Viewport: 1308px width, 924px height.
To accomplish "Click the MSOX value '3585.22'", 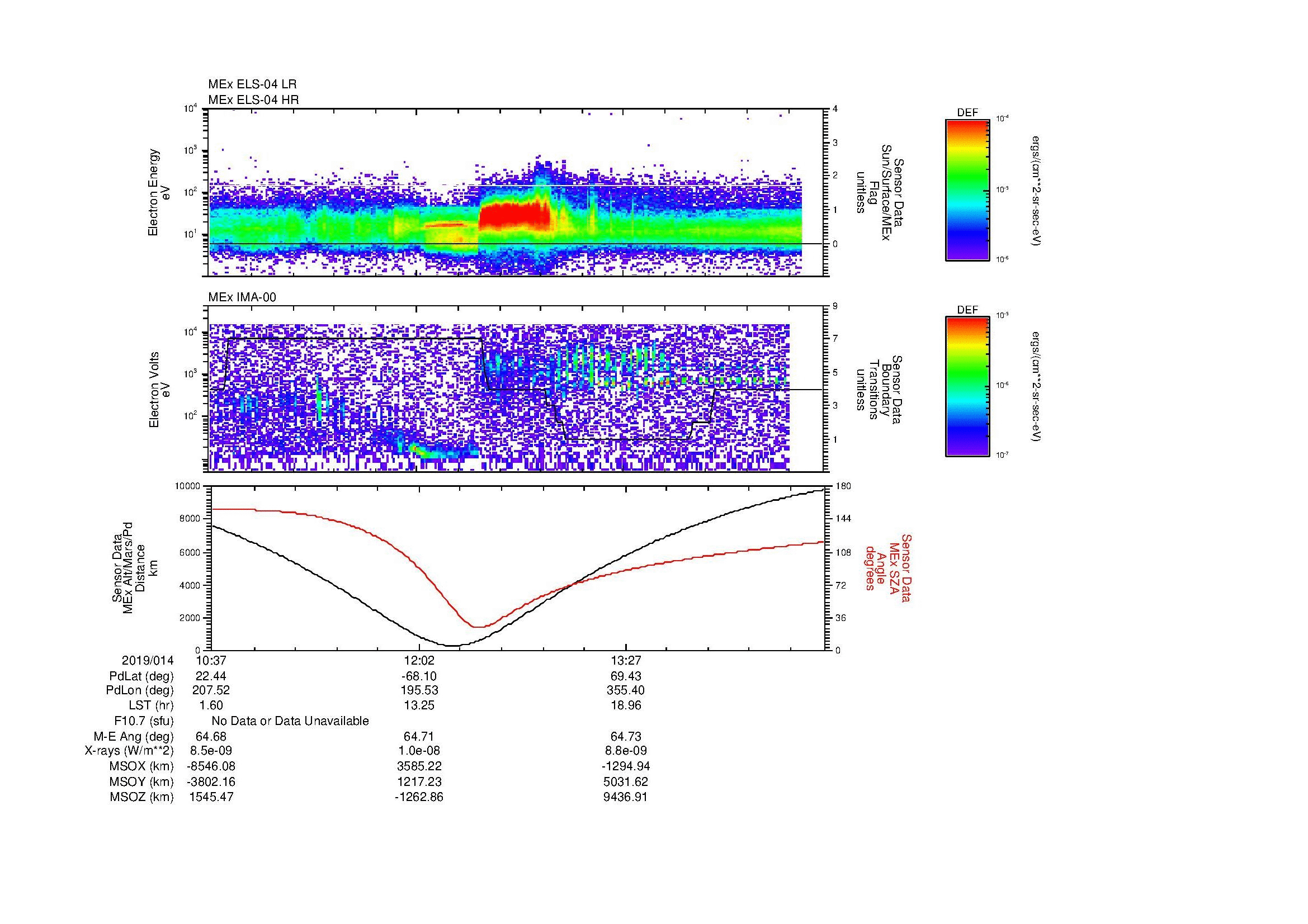I will tap(419, 766).
